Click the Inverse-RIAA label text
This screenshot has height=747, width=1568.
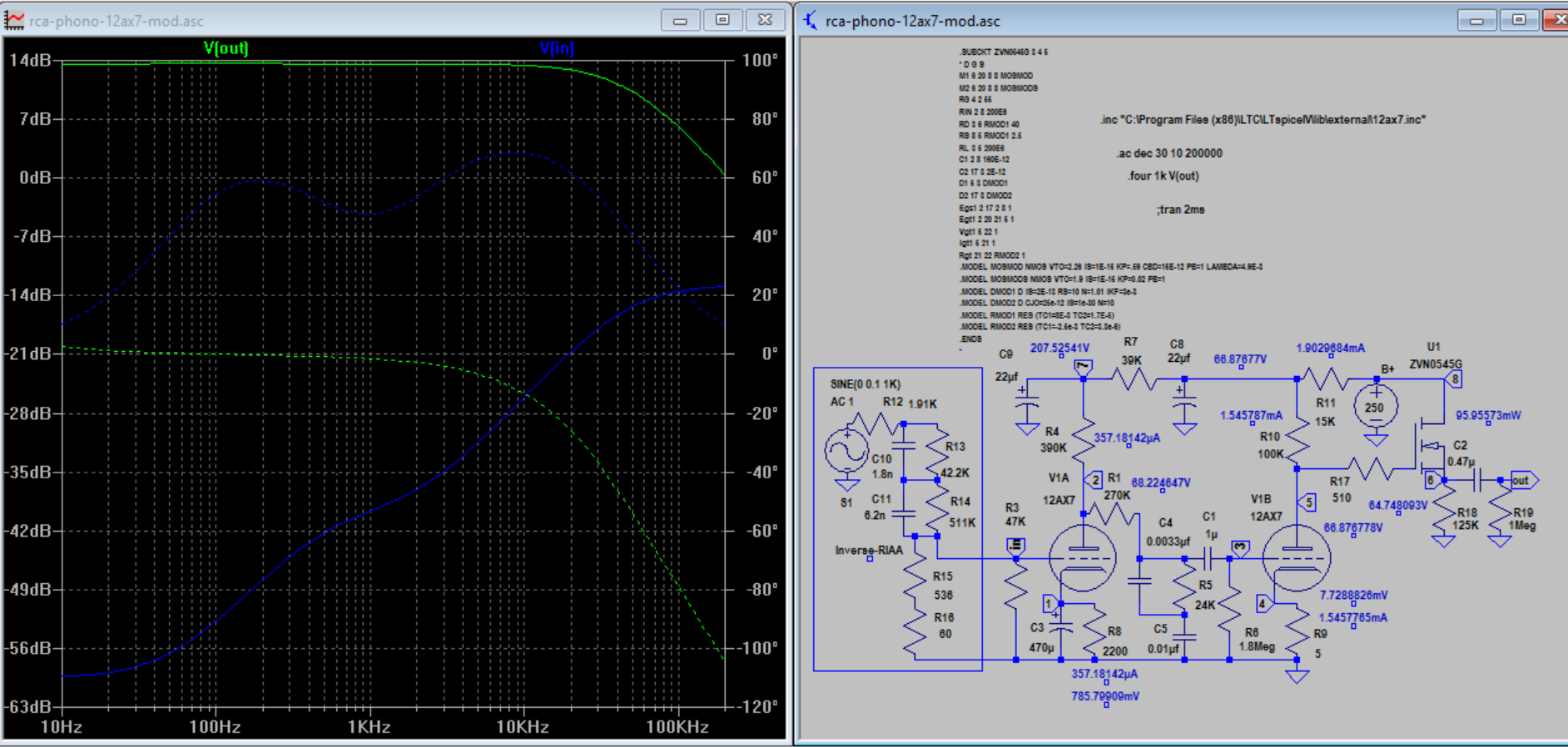869,550
